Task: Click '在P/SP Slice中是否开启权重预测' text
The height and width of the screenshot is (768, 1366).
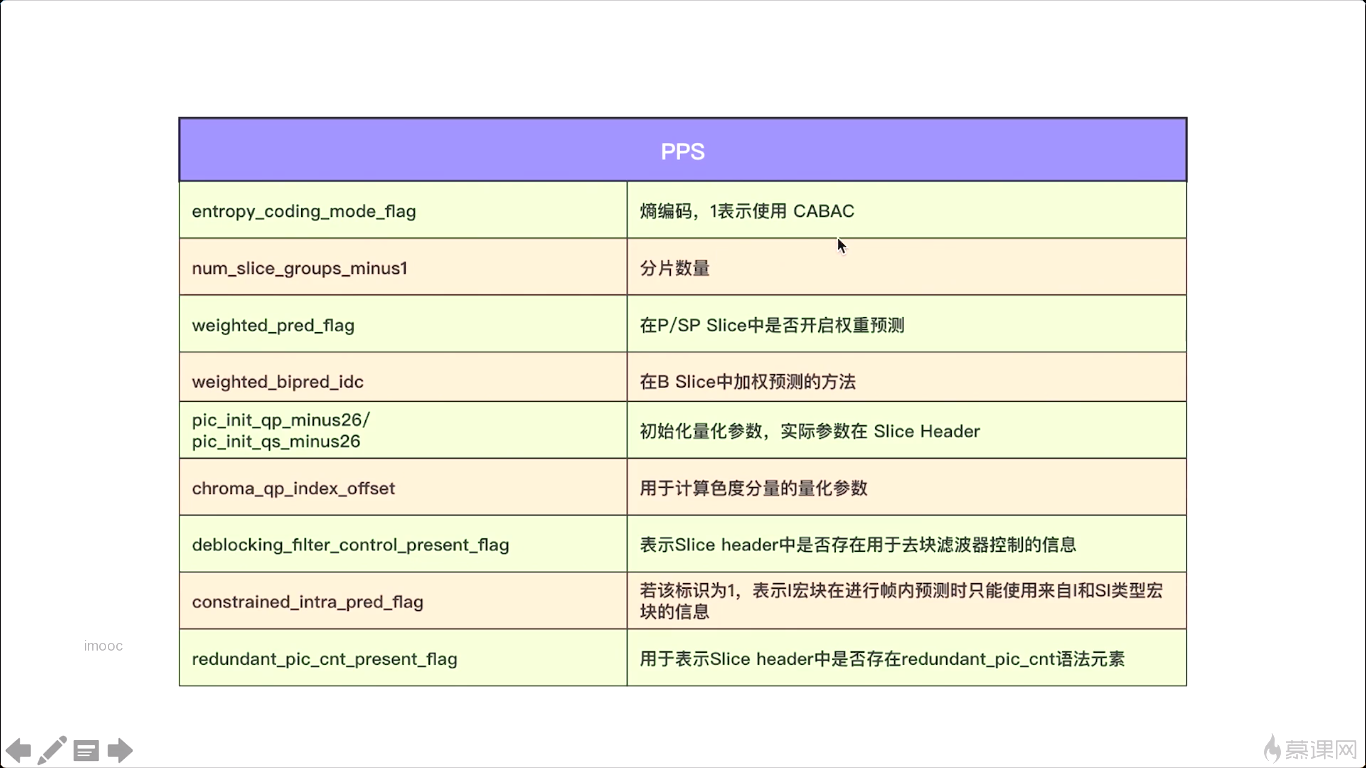Action: 772,325
